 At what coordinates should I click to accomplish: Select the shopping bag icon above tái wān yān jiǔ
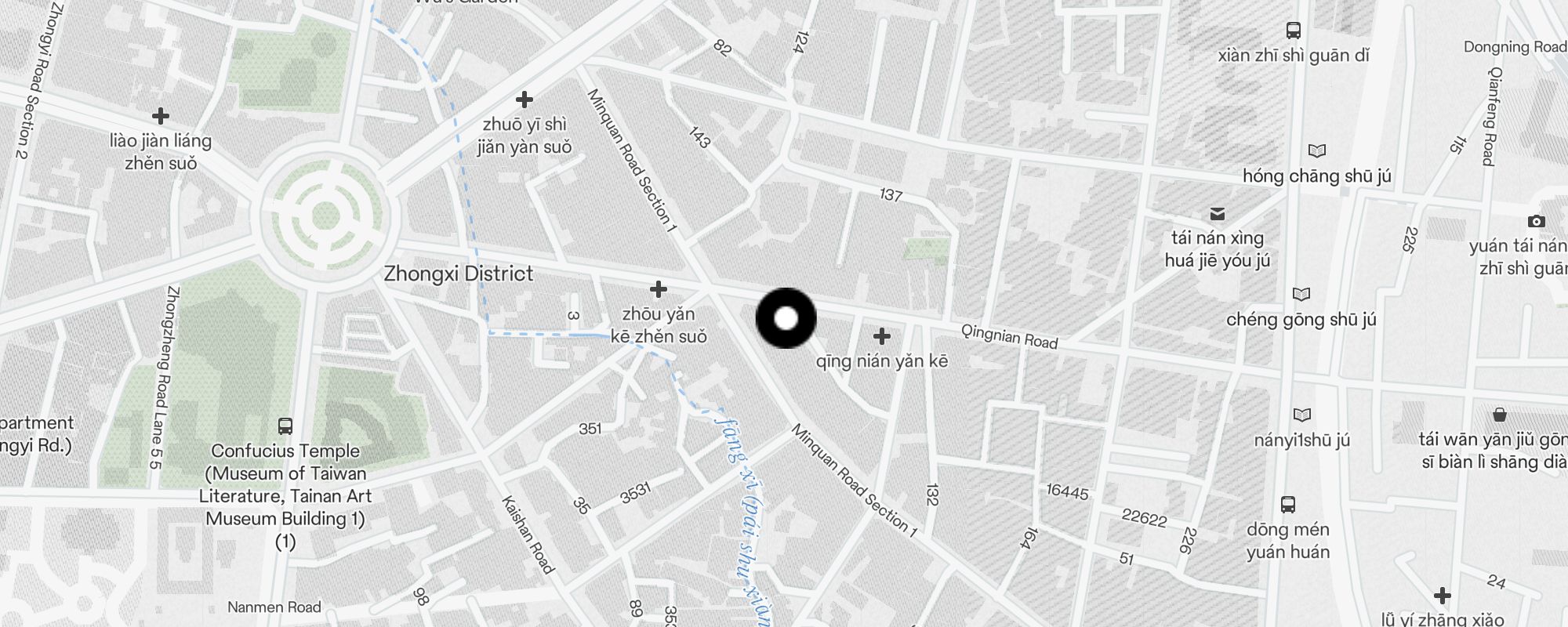(x=1500, y=414)
